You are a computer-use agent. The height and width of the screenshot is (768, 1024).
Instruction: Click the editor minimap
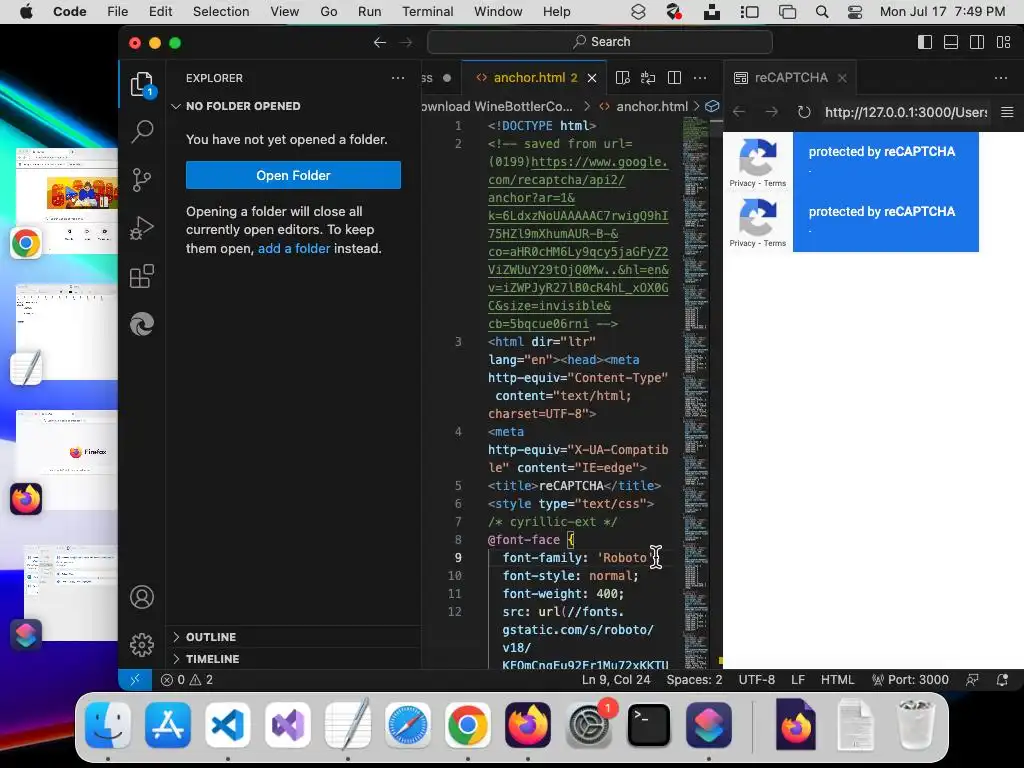695,392
